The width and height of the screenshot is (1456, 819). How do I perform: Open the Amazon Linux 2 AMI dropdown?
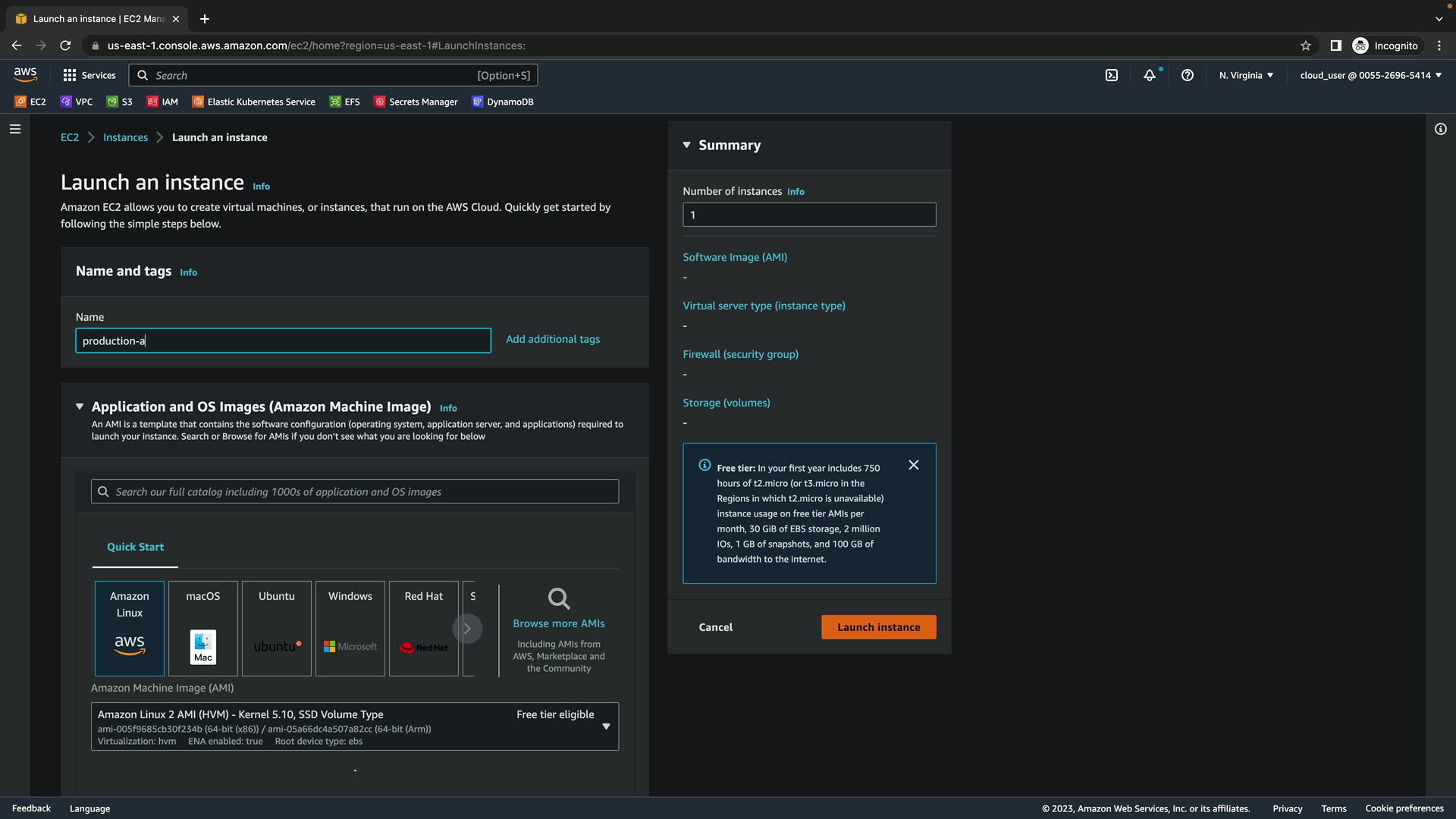pos(606,726)
